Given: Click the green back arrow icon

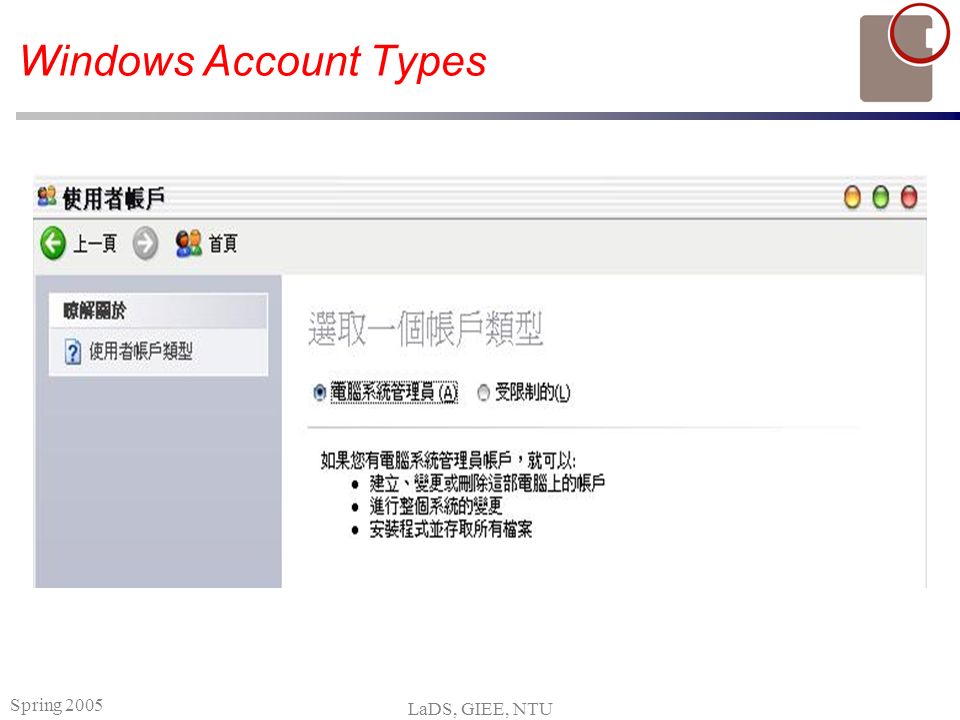Looking at the screenshot, I should (53, 243).
